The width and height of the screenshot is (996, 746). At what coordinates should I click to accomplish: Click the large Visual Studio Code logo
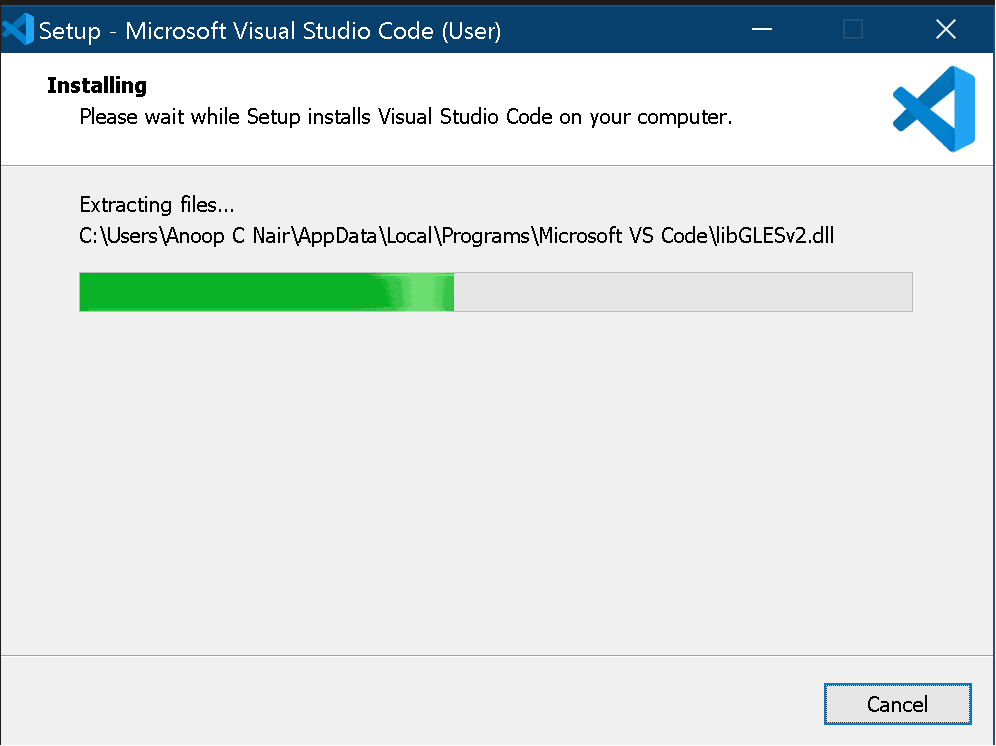coord(933,109)
